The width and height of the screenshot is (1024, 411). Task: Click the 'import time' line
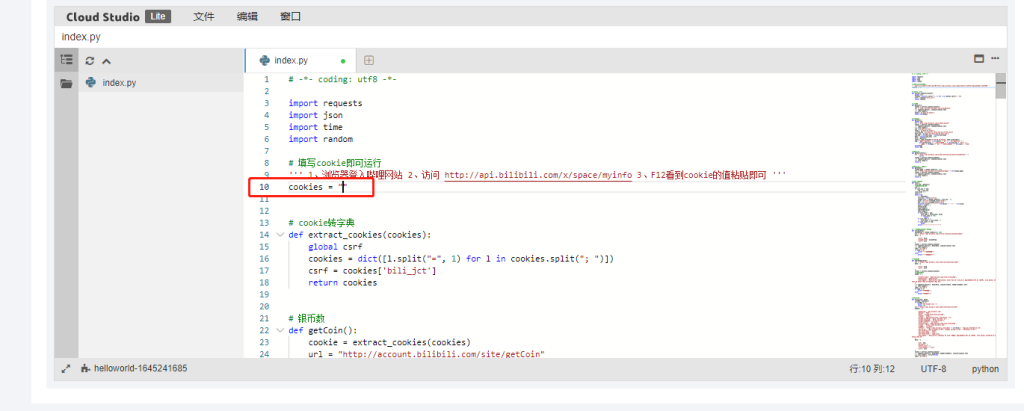click(x=315, y=127)
